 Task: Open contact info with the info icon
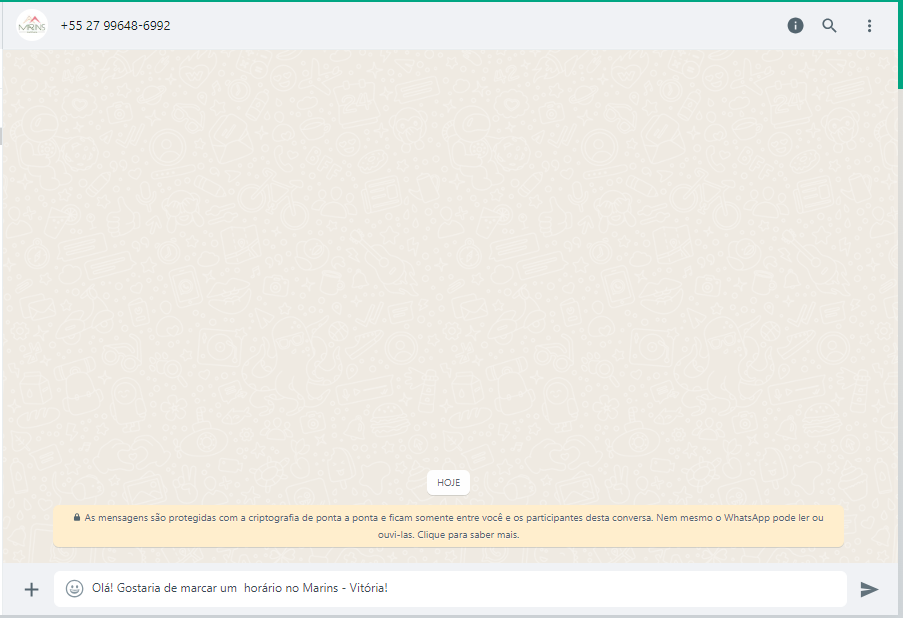795,25
